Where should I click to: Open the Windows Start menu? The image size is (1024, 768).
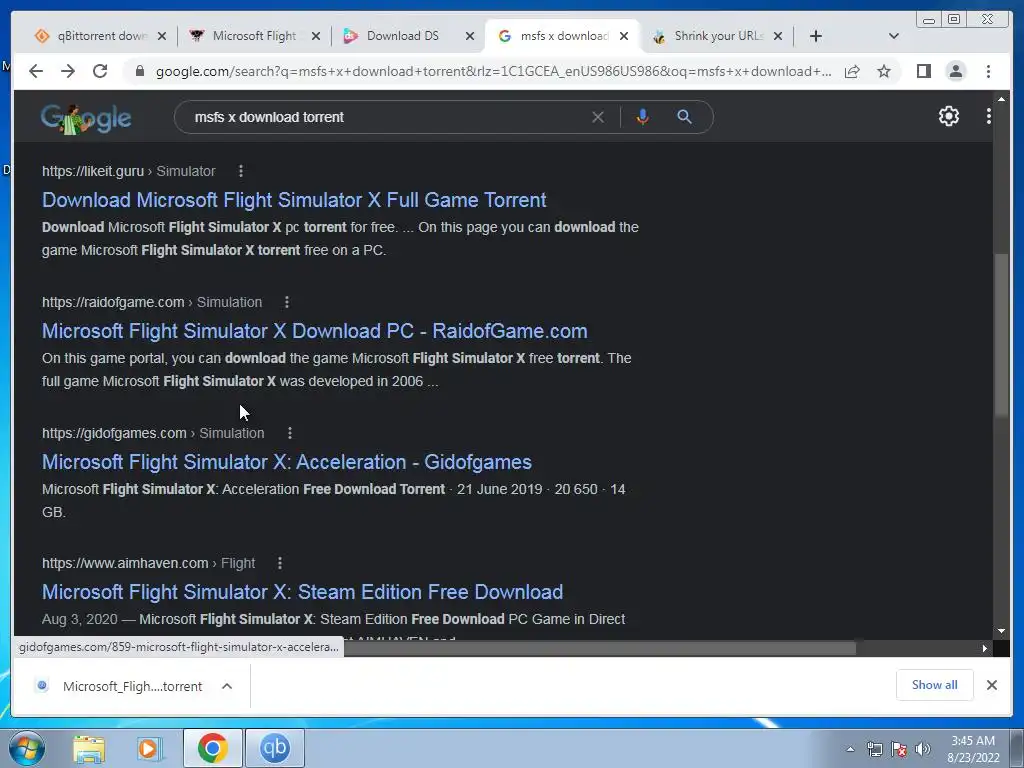tap(27, 748)
